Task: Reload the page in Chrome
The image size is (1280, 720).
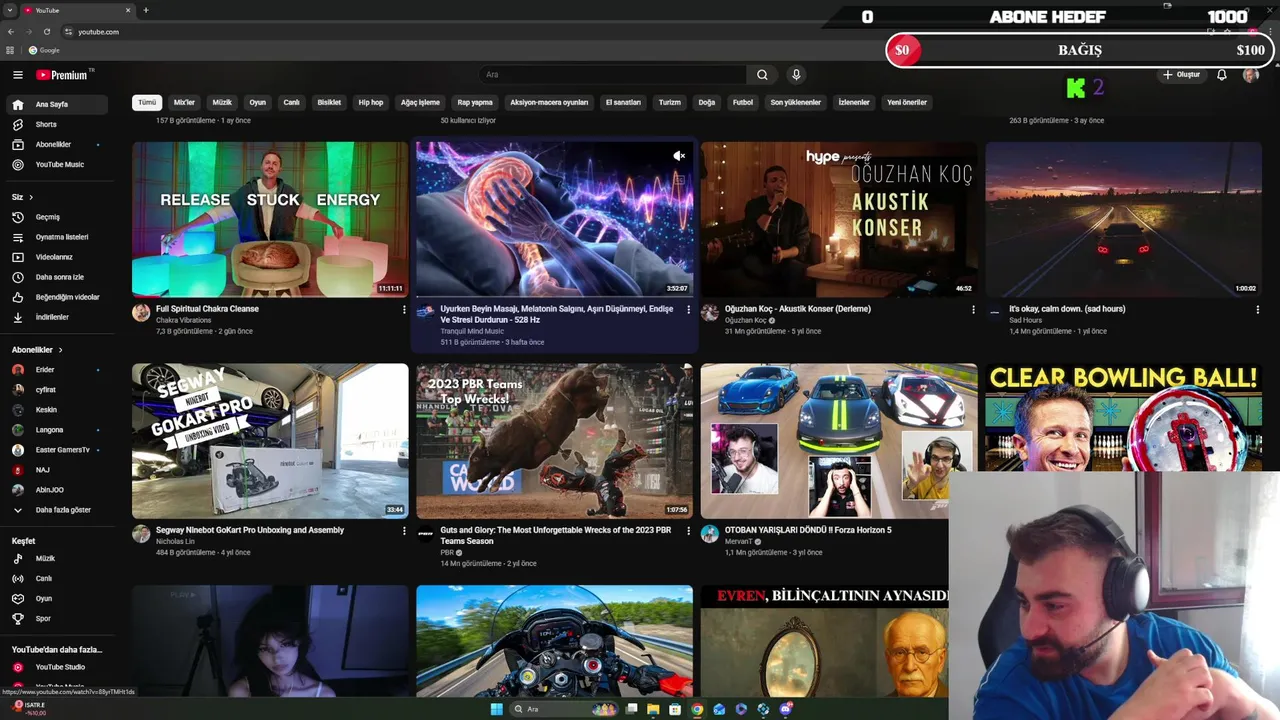Action: pos(46,31)
